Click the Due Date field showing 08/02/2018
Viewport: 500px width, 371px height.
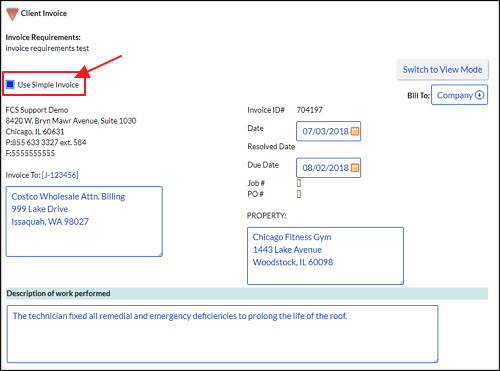pyautogui.click(x=328, y=167)
